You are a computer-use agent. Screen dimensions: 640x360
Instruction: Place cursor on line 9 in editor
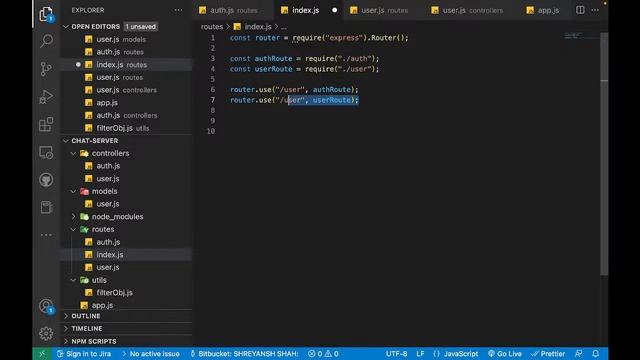point(408,121)
